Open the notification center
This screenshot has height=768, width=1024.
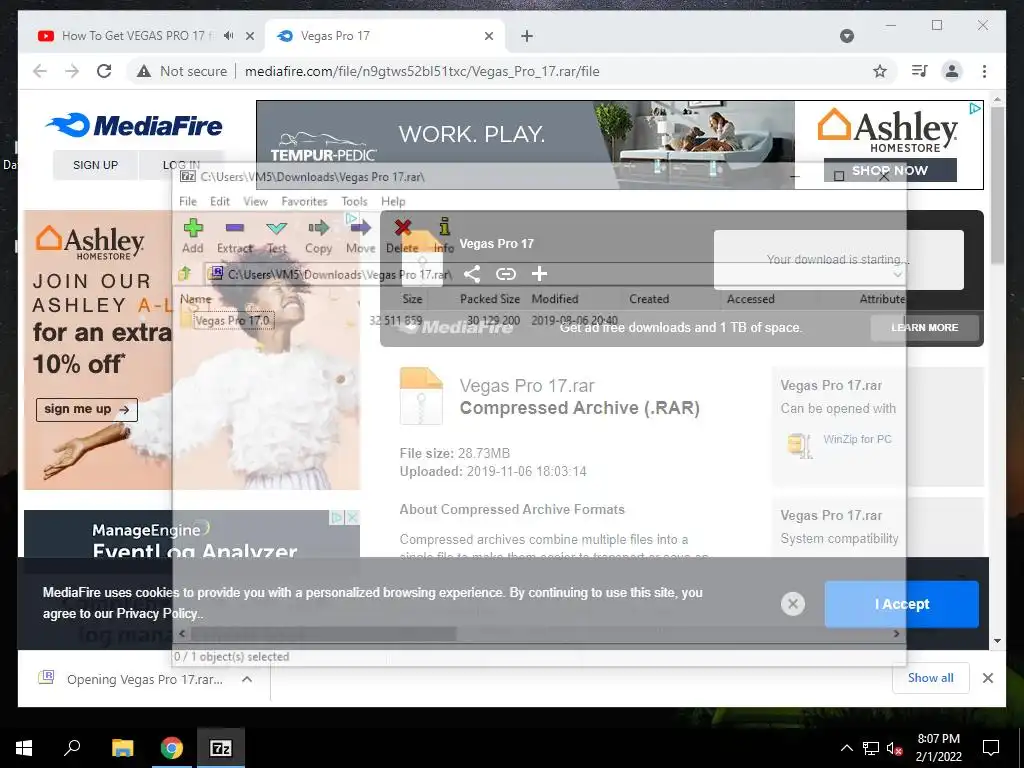pyautogui.click(x=991, y=748)
